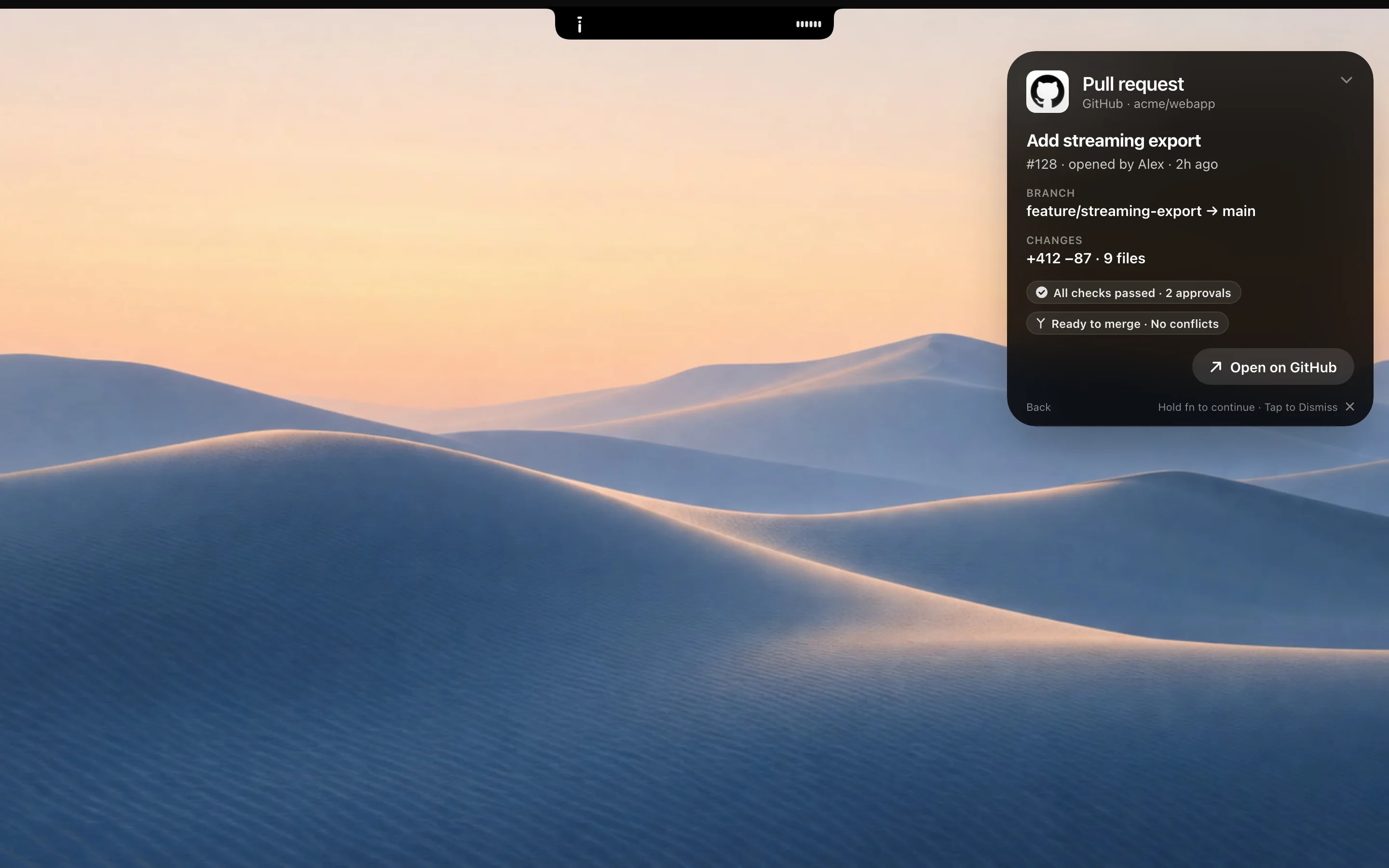Collapse the Pull request card with the chevron

1346,80
